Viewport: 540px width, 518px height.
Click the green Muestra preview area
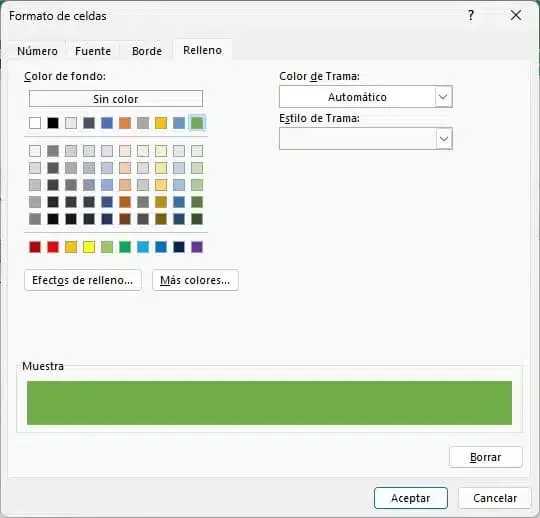click(269, 403)
